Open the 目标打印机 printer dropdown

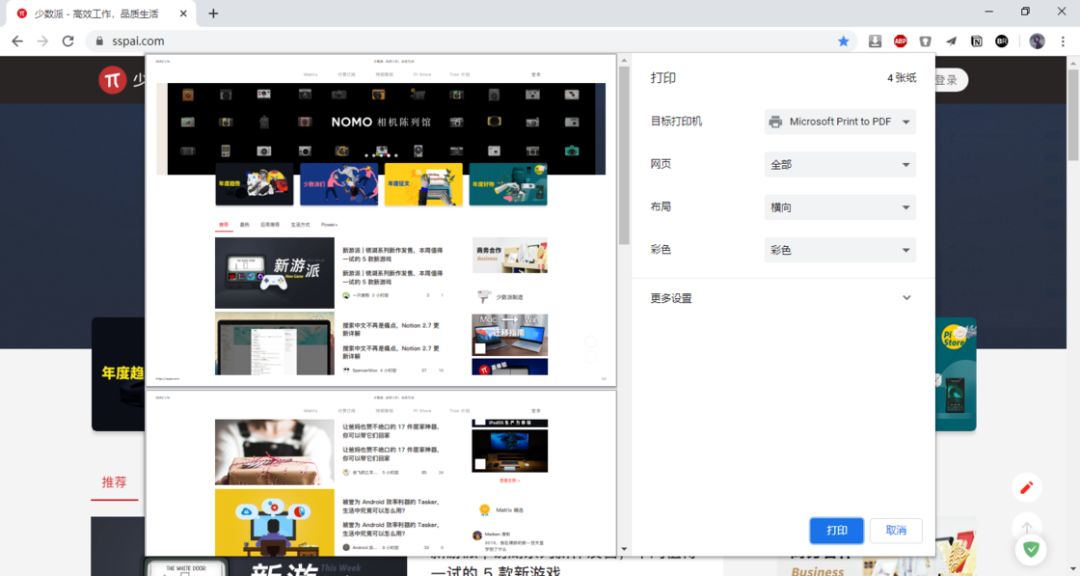click(x=840, y=122)
